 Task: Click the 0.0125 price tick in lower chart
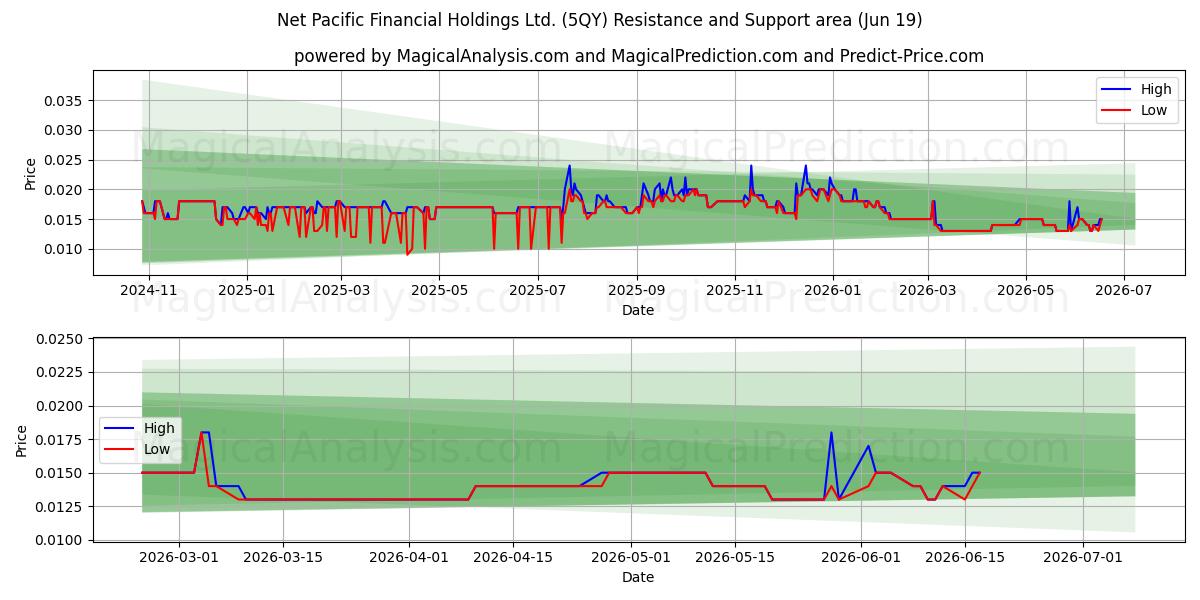(60, 506)
